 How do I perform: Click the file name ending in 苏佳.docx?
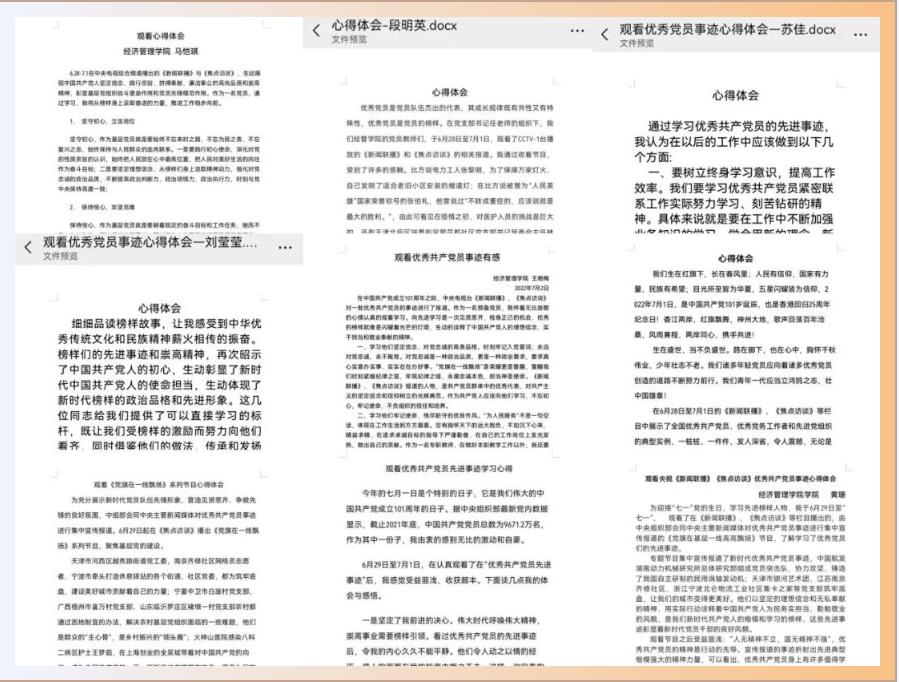tap(728, 29)
